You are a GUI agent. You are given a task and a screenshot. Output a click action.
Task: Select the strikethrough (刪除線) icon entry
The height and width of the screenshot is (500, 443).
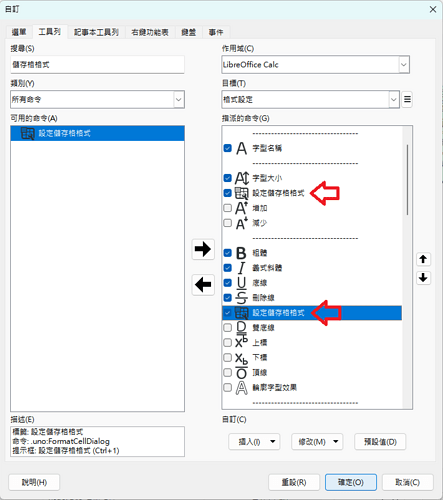pos(241,298)
